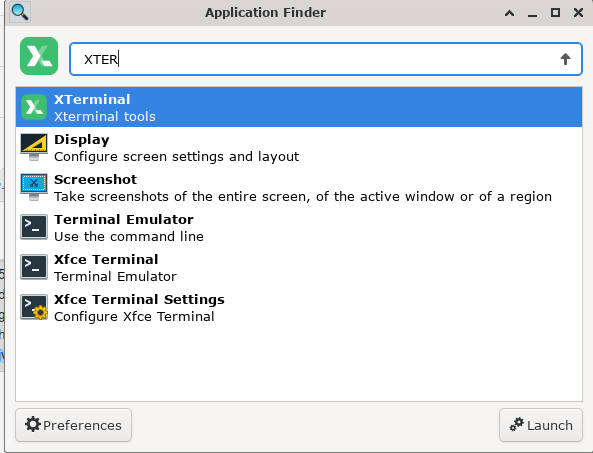
Task: Click the magnifier icon in the title bar
Action: 20,12
